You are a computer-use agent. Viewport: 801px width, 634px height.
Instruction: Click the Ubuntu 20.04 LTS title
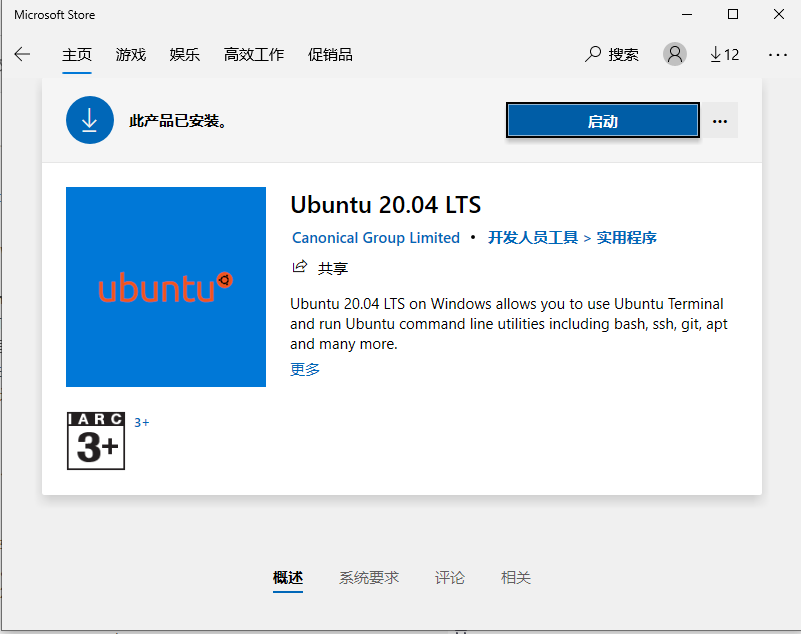[386, 205]
